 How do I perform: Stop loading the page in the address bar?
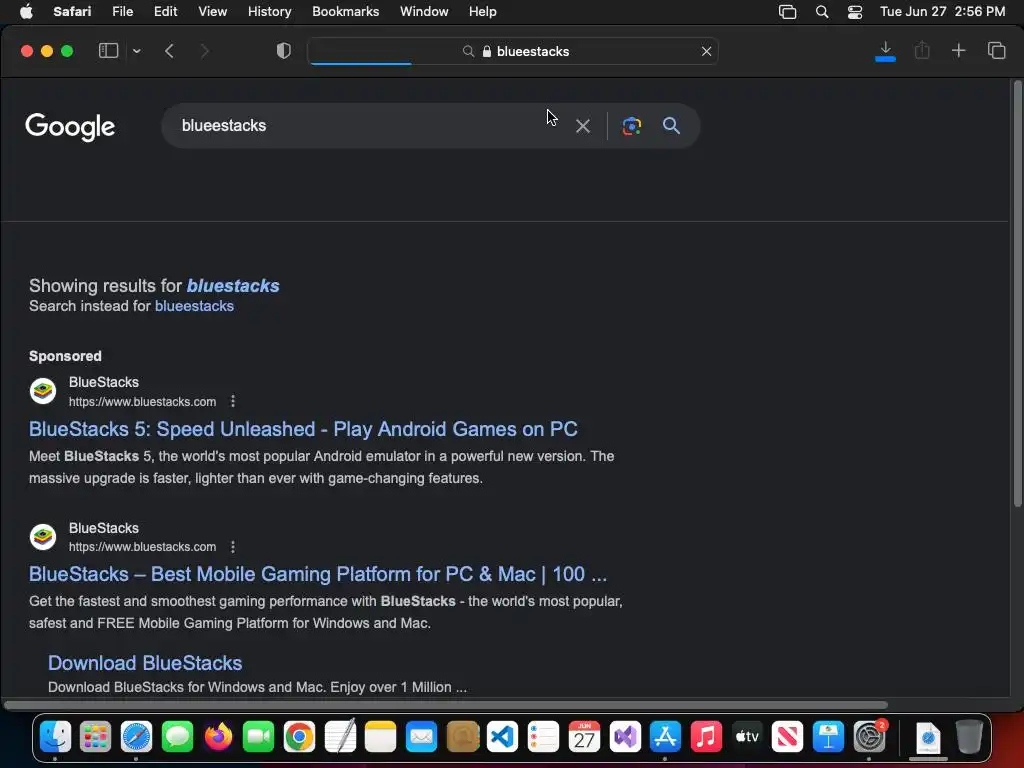(707, 51)
